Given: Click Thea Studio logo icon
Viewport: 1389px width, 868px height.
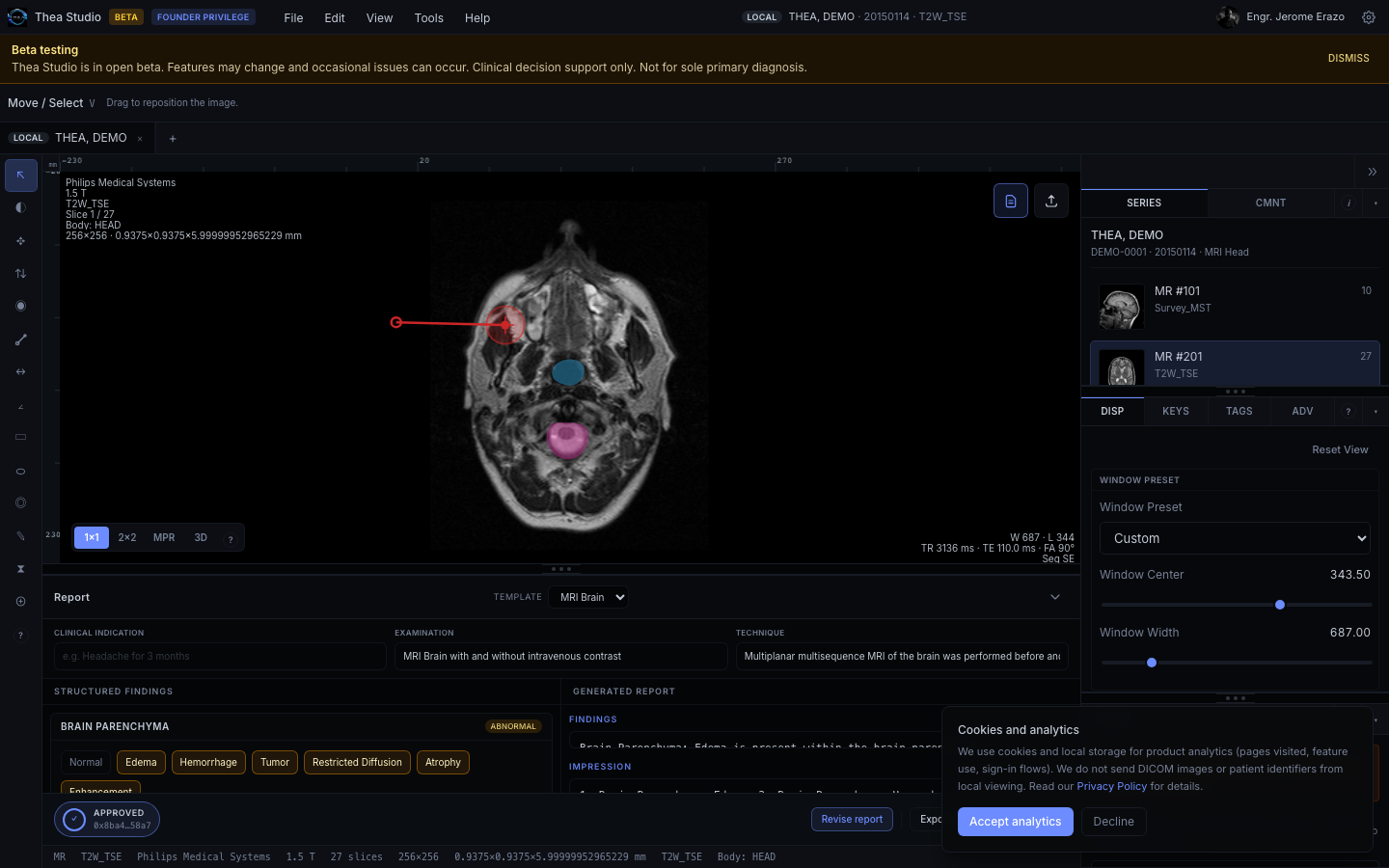Looking at the screenshot, I should pos(17,17).
